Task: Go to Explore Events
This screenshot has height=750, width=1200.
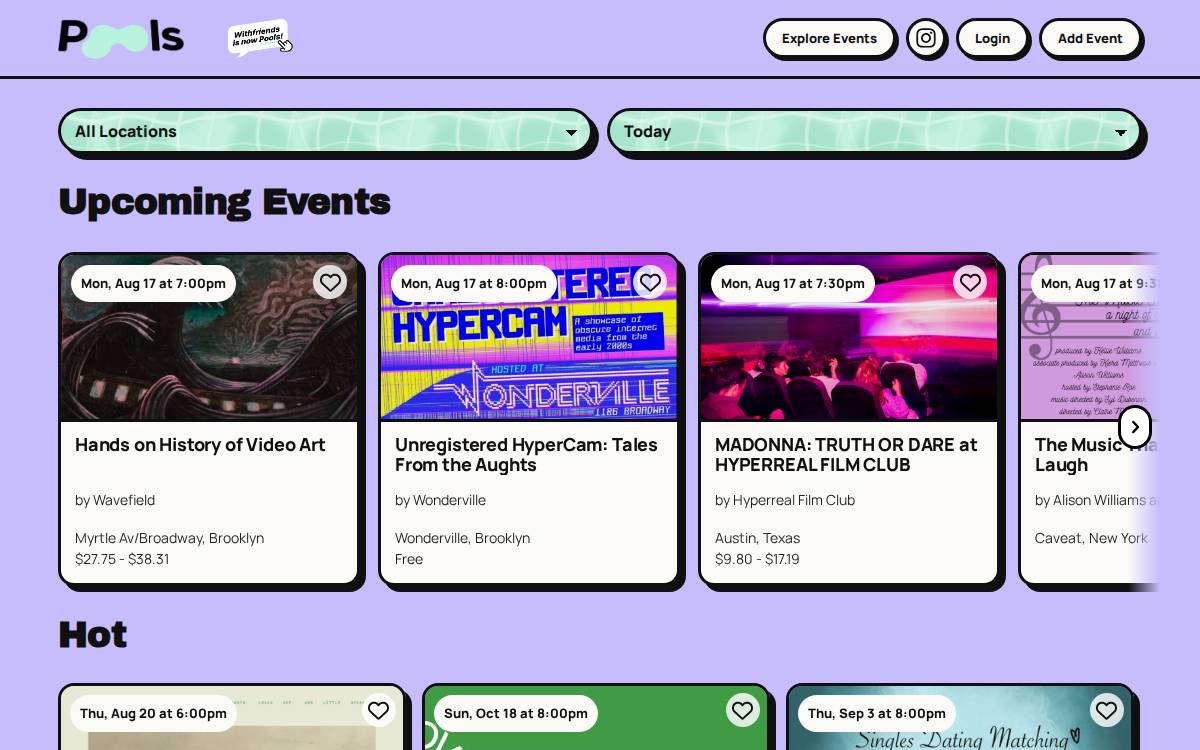Action: point(829,38)
